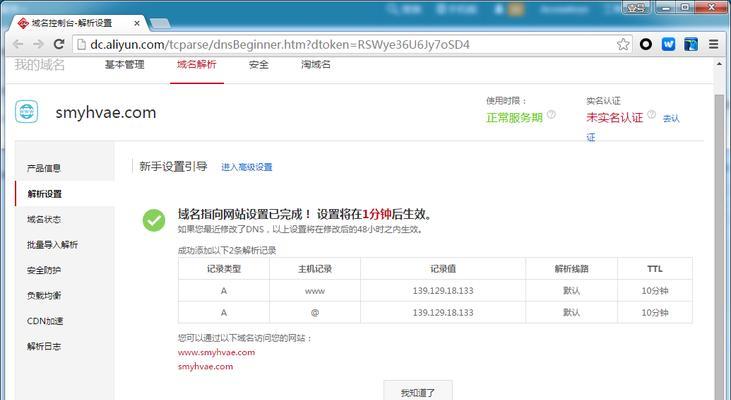Close the 域名控制台 browser tab
The width and height of the screenshot is (731, 400).
click(x=137, y=23)
